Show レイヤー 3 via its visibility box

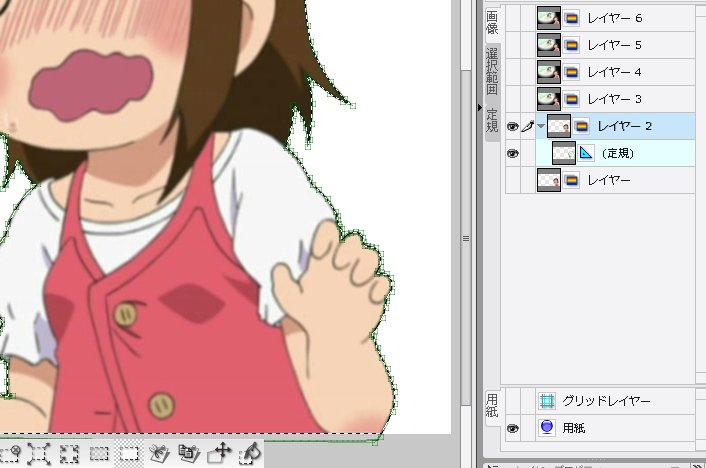(x=513, y=100)
